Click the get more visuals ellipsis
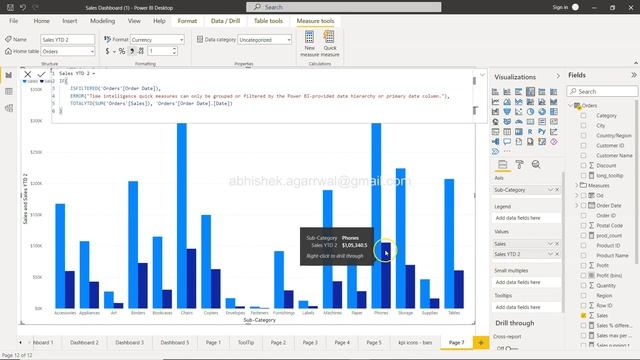This screenshot has width=640, height=360. [507, 151]
